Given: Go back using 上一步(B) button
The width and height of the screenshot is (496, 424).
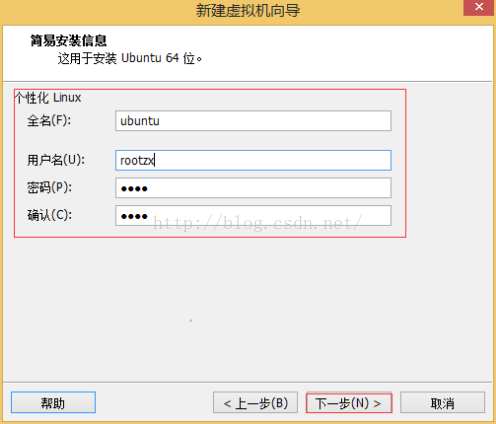Looking at the screenshot, I should pyautogui.click(x=255, y=403).
